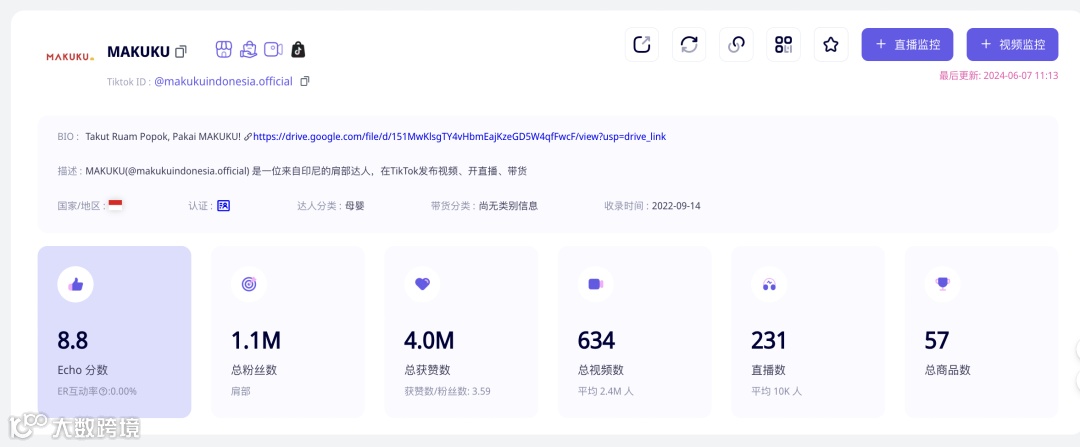This screenshot has height=447, width=1080.
Task: Copy the TikTok ID icon
Action: point(305,81)
